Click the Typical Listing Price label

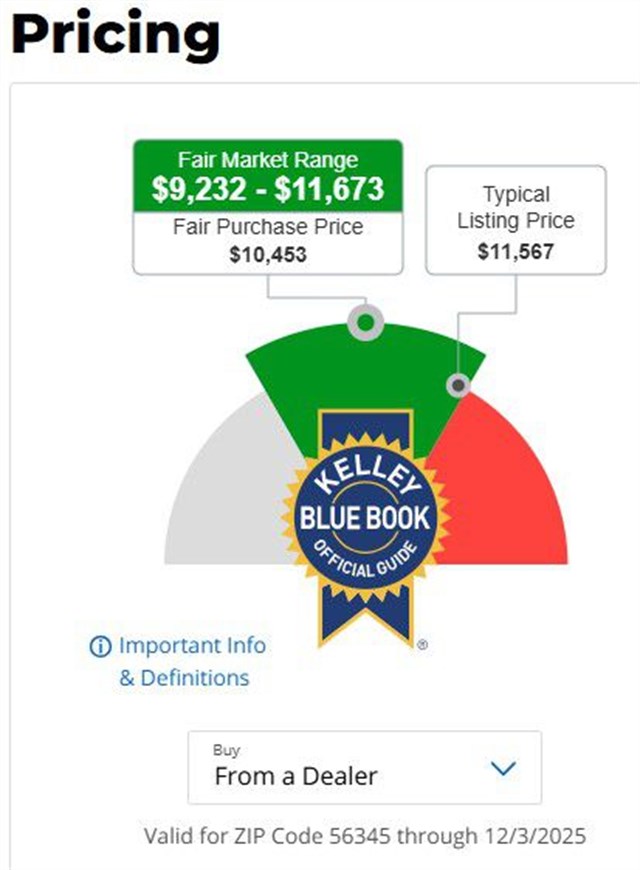coord(516,207)
